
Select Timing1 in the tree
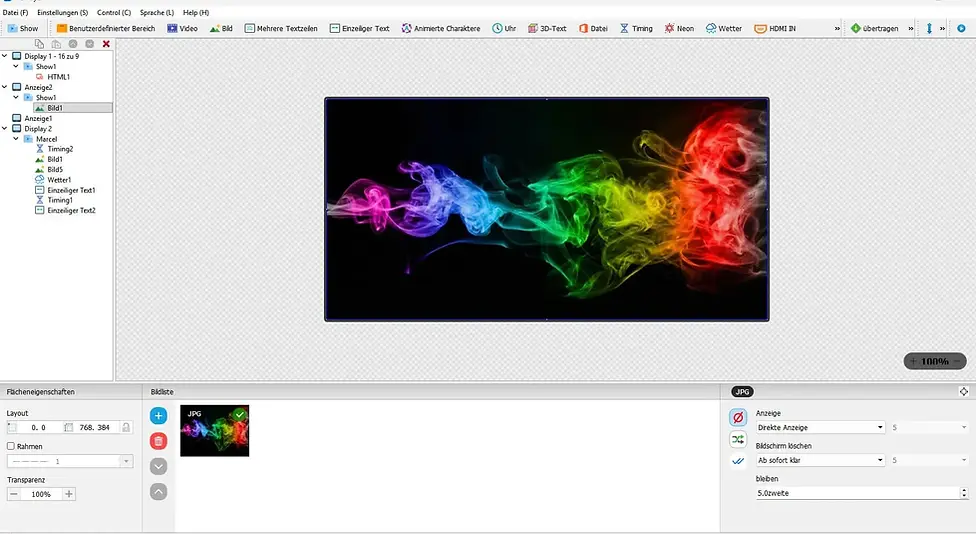click(x=60, y=200)
